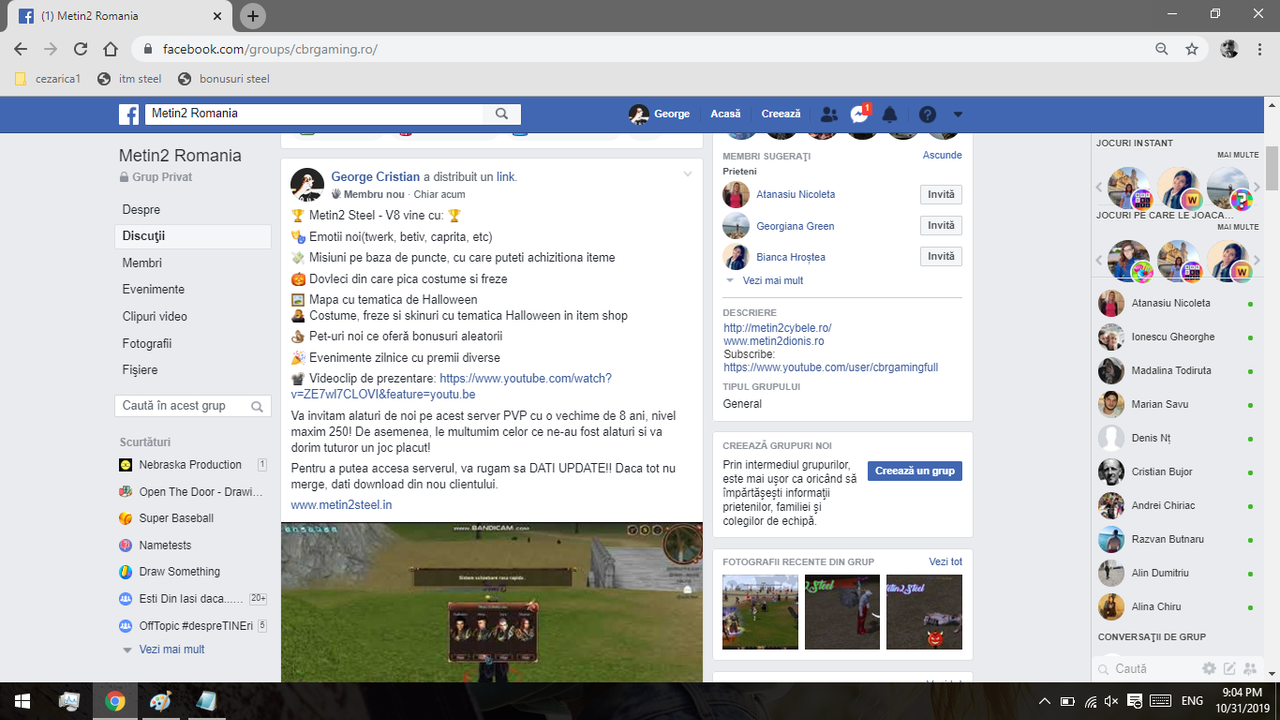Click 'Ascunde' to hide suggested members

942,155
